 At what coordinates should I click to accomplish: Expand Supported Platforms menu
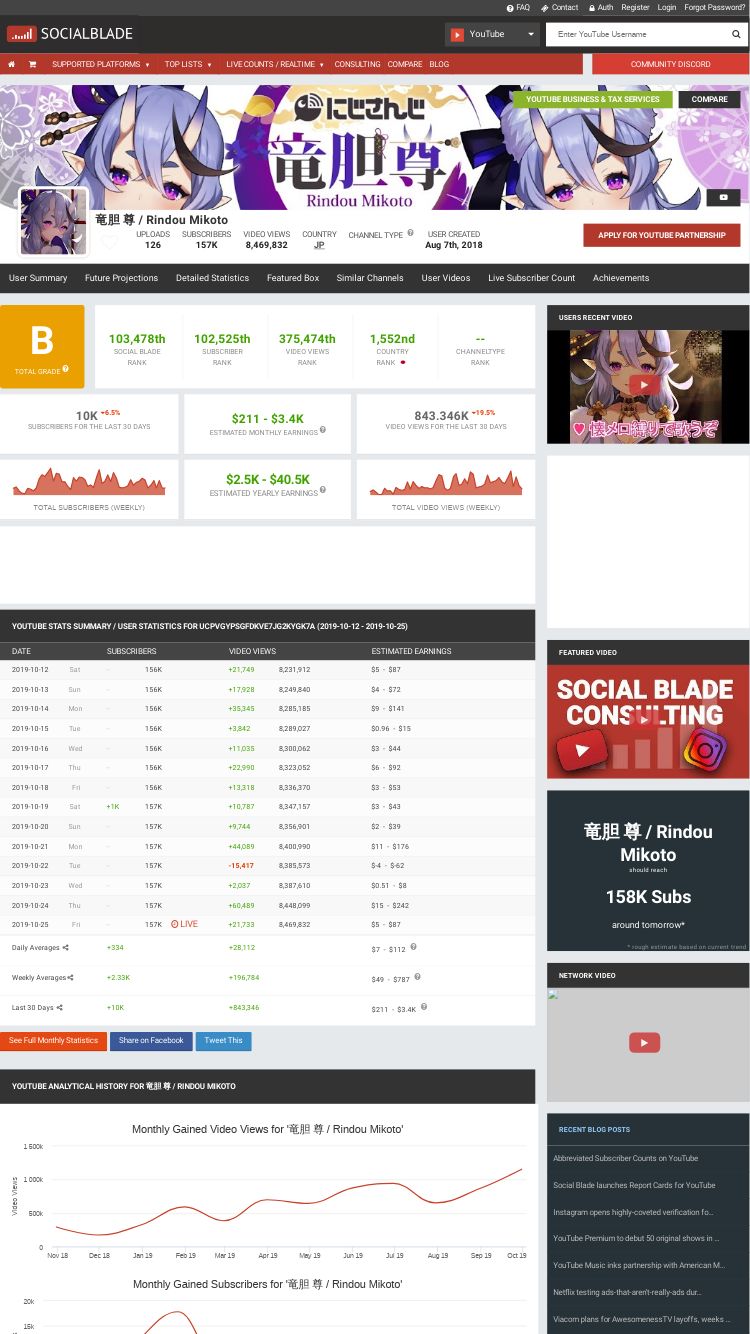101,64
